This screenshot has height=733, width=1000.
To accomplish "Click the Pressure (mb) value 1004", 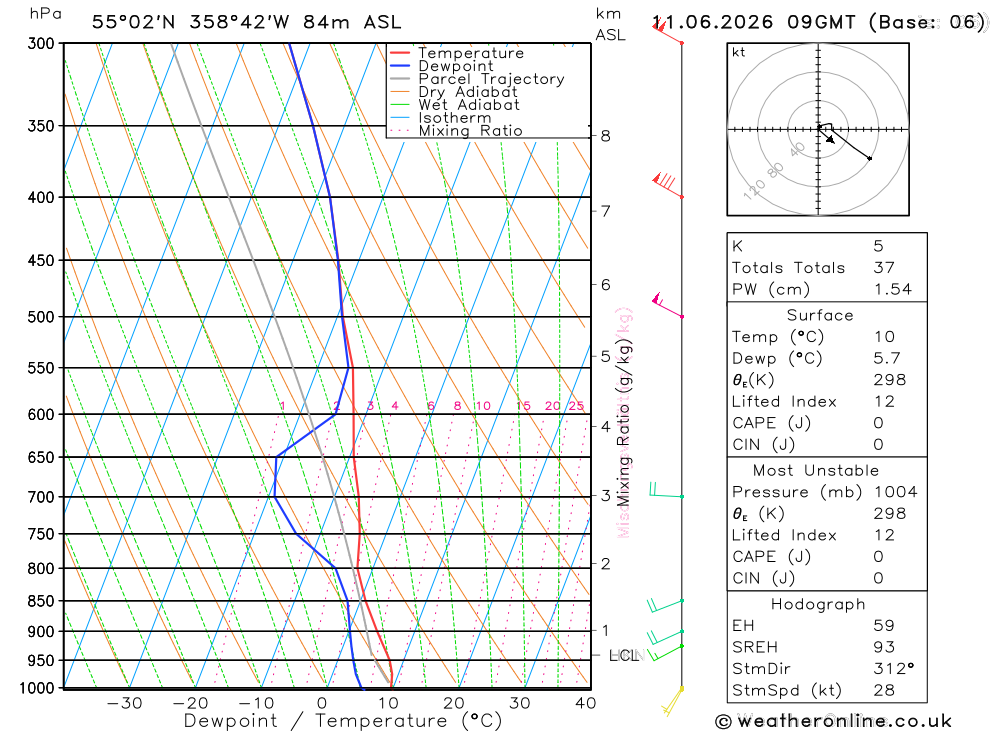I will 895,492.
